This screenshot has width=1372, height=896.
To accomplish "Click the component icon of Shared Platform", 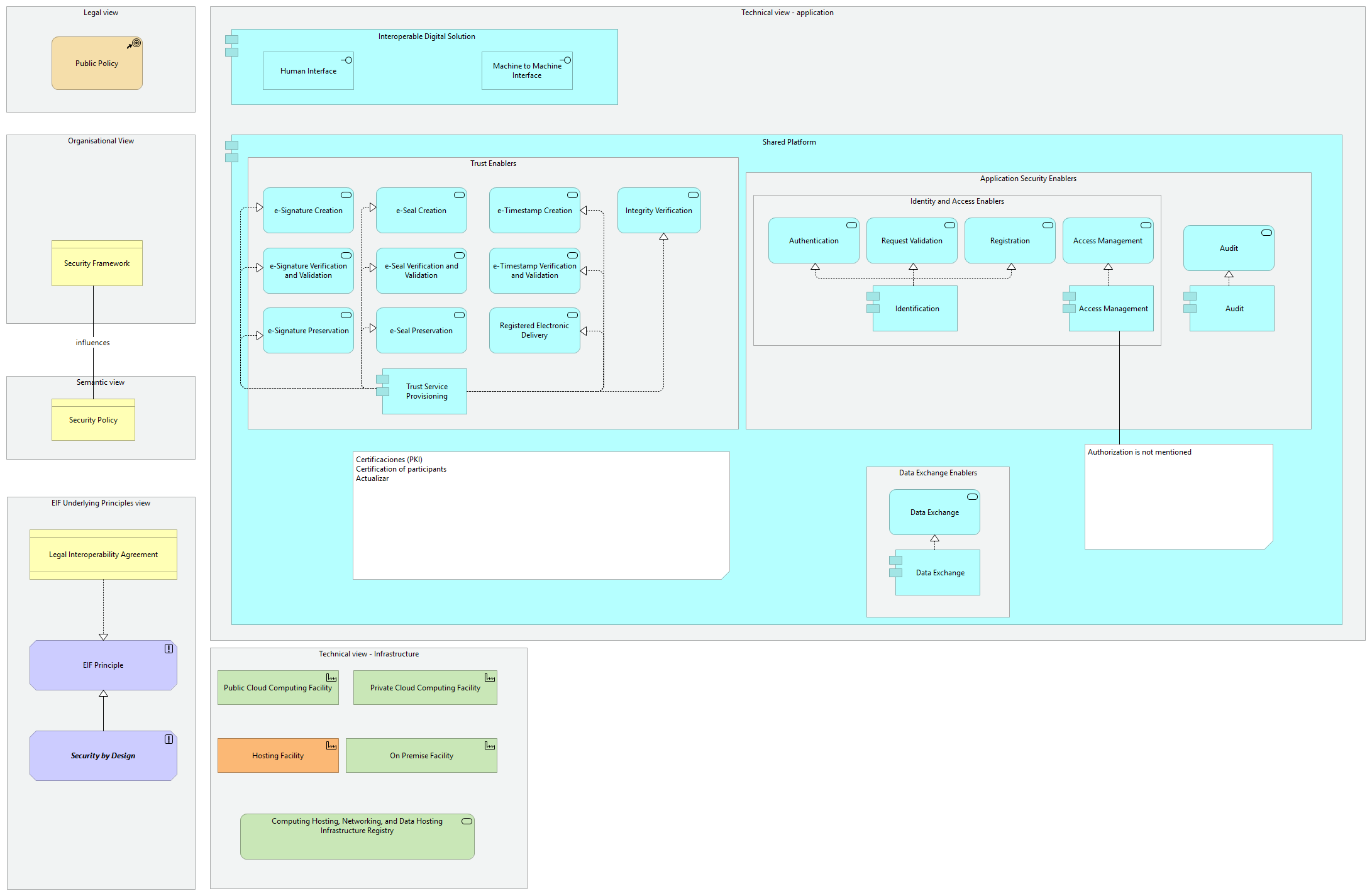I will (231, 152).
